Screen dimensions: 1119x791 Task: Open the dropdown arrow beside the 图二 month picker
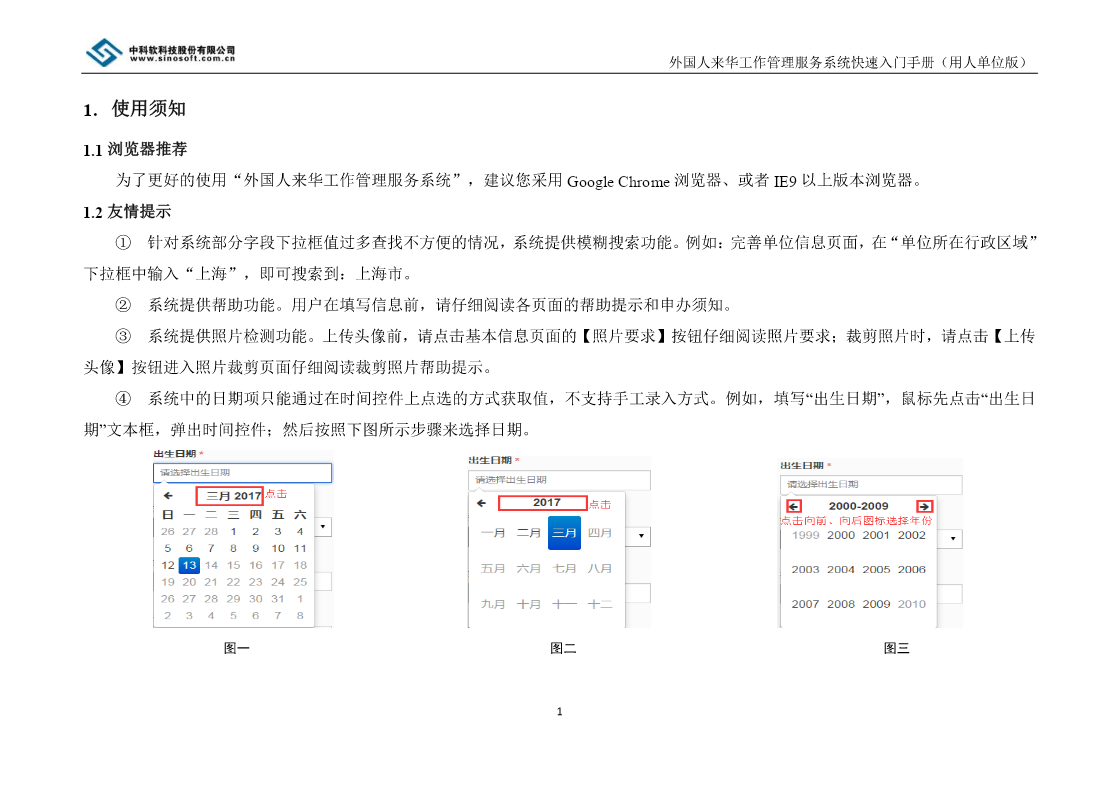[x=642, y=536]
